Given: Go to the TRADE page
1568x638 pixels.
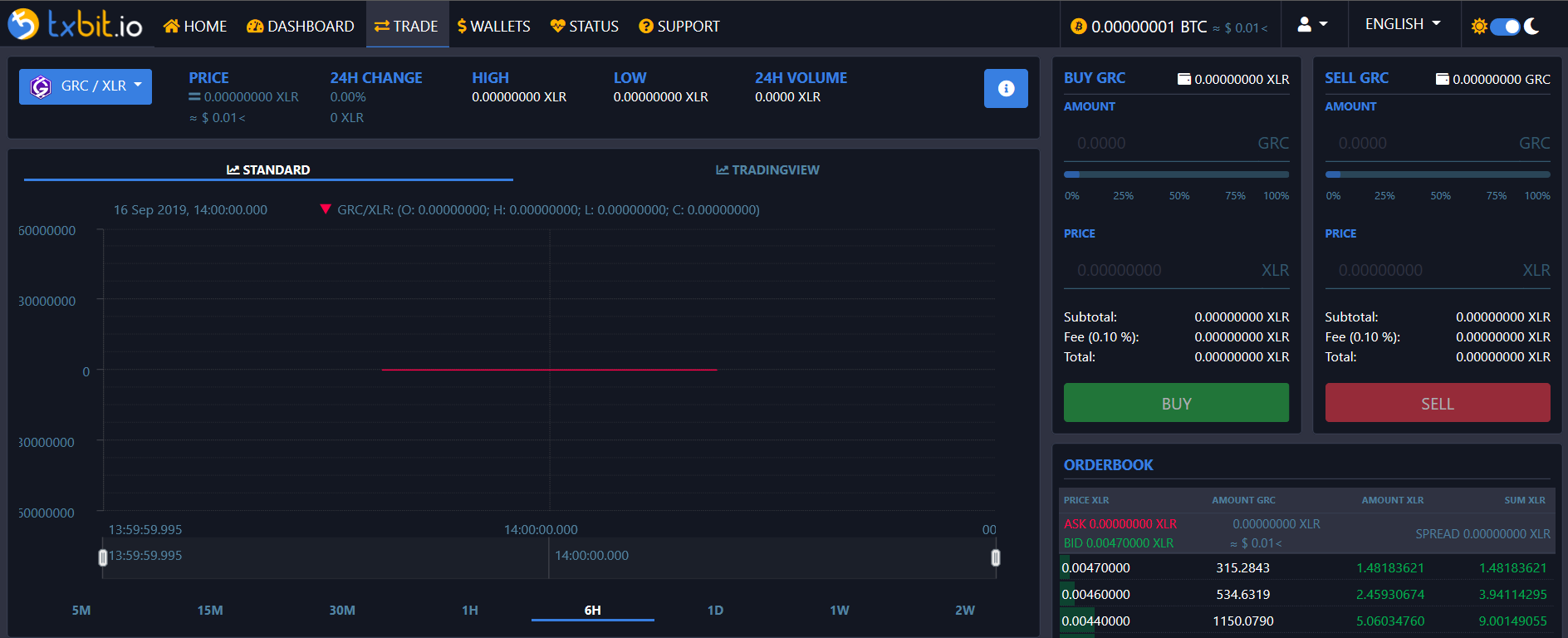Looking at the screenshot, I should coord(407,26).
